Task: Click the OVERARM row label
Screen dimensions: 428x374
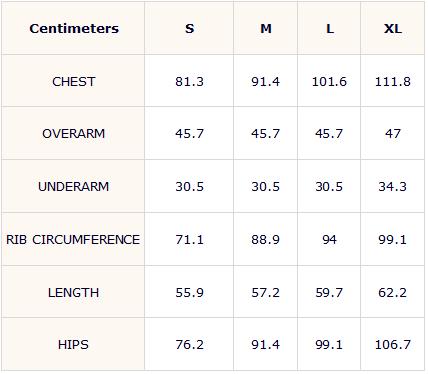Action: point(74,134)
